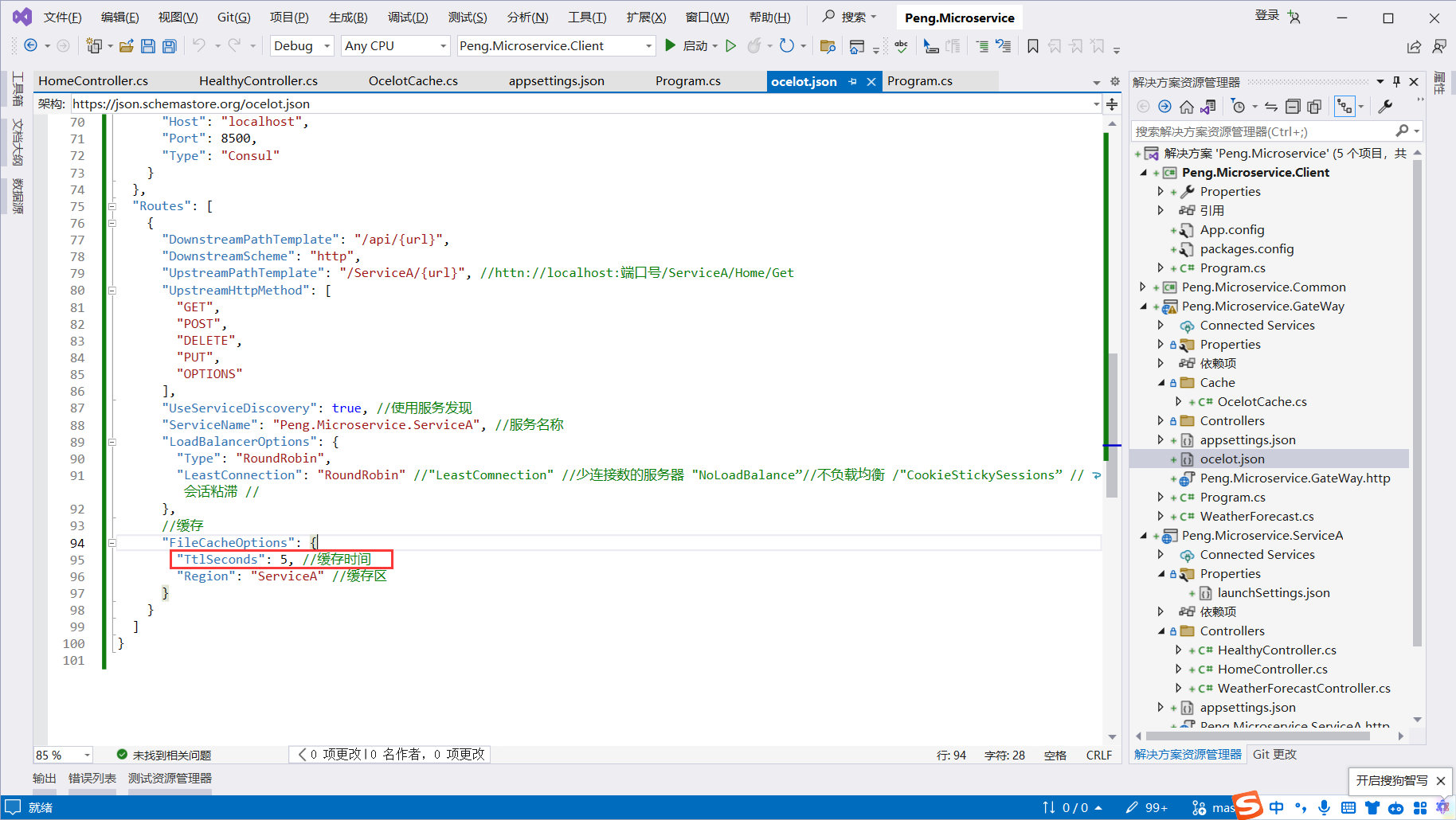Screen dimensions: 1456x820
Task: Open the 调试(D) menu
Action: tap(408, 18)
